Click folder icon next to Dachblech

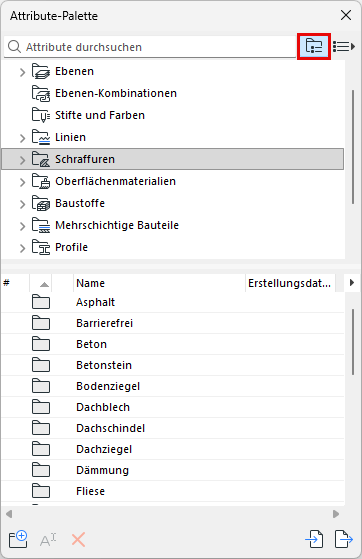point(41,407)
